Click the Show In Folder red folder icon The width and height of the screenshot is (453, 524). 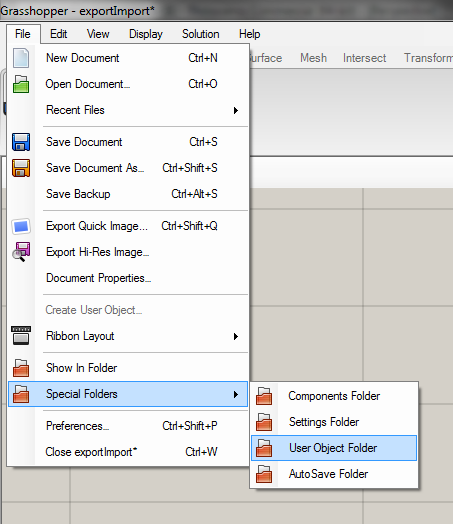pyautogui.click(x=21, y=368)
